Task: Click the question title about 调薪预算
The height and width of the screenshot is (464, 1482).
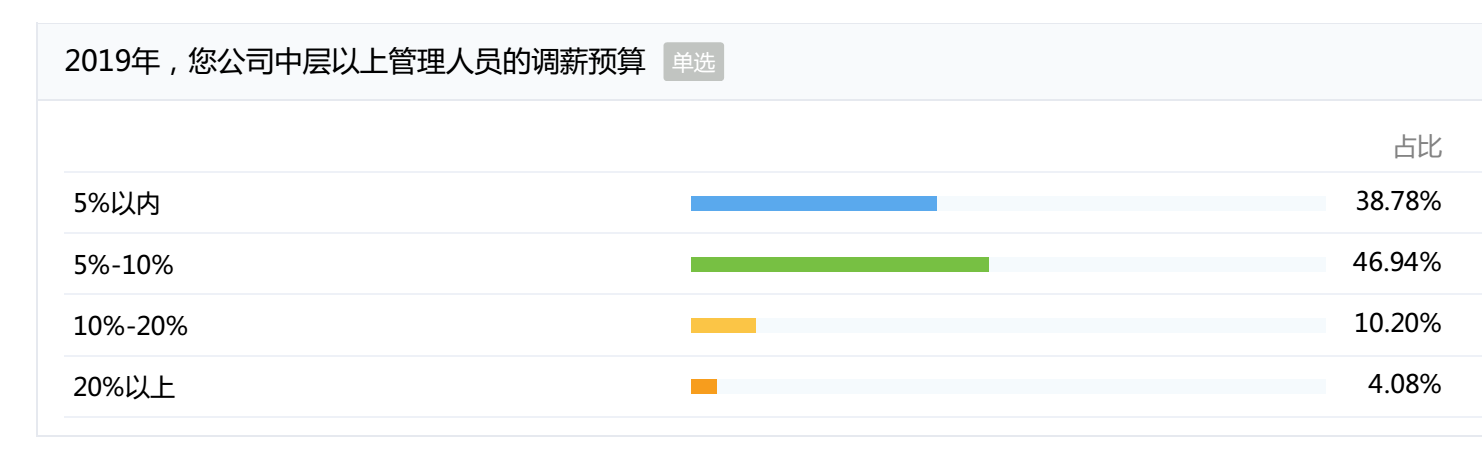Action: 355,62
